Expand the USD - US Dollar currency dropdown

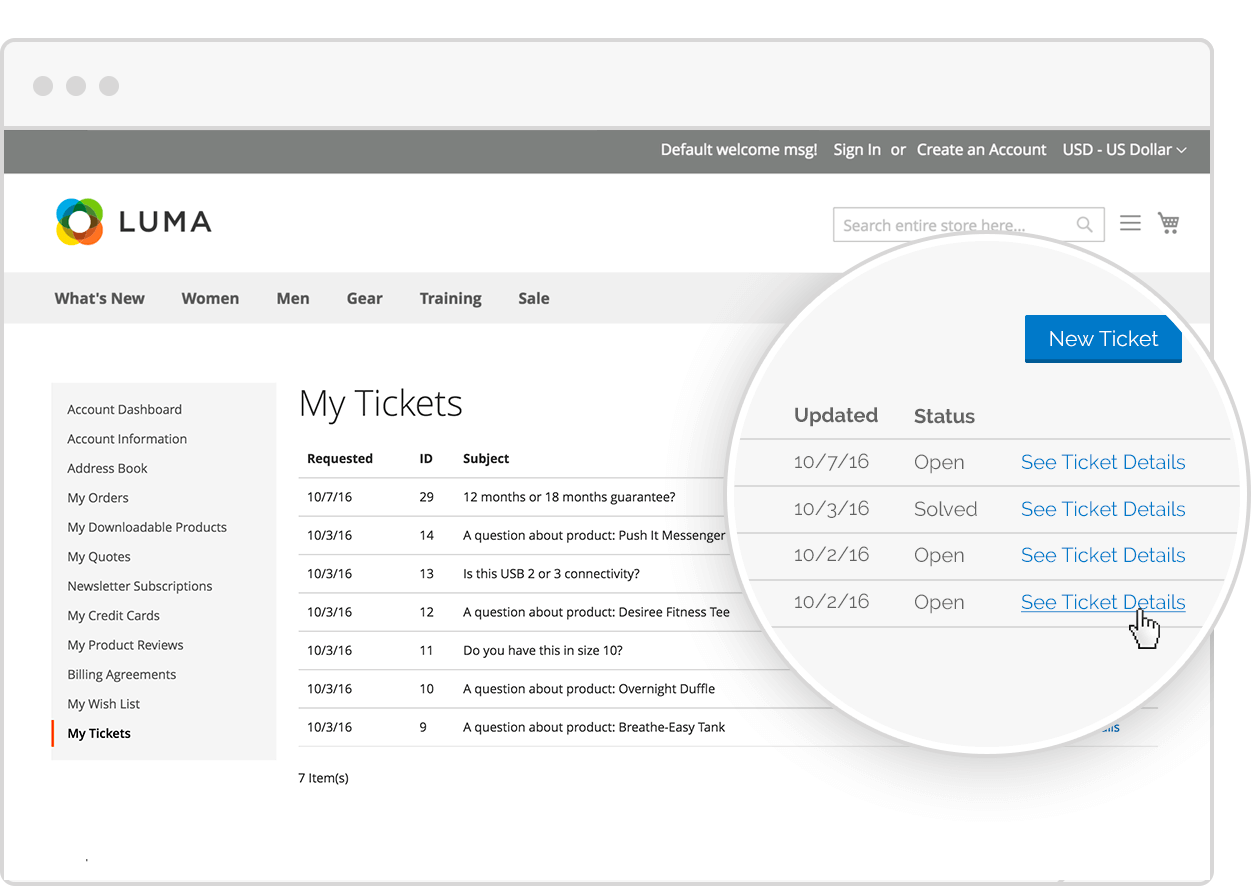(1124, 150)
